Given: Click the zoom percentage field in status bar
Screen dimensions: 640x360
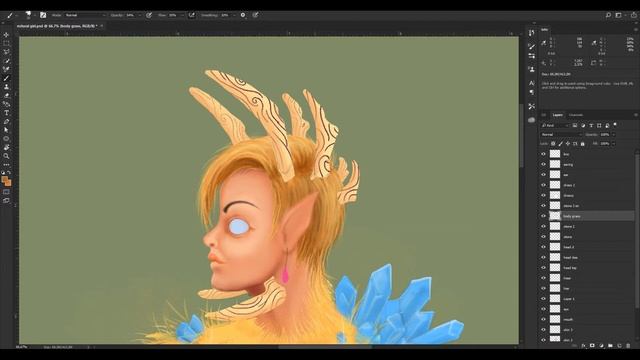Looking at the screenshot, I should [x=22, y=347].
